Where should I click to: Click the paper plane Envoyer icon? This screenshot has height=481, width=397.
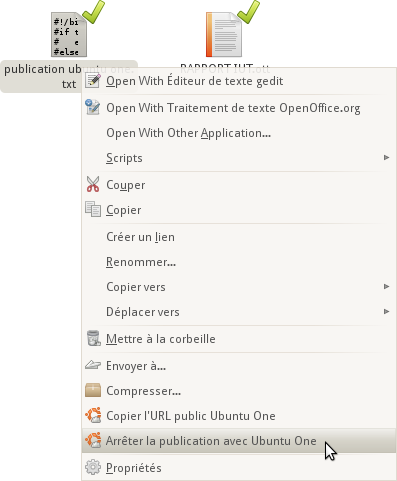[x=93, y=365]
